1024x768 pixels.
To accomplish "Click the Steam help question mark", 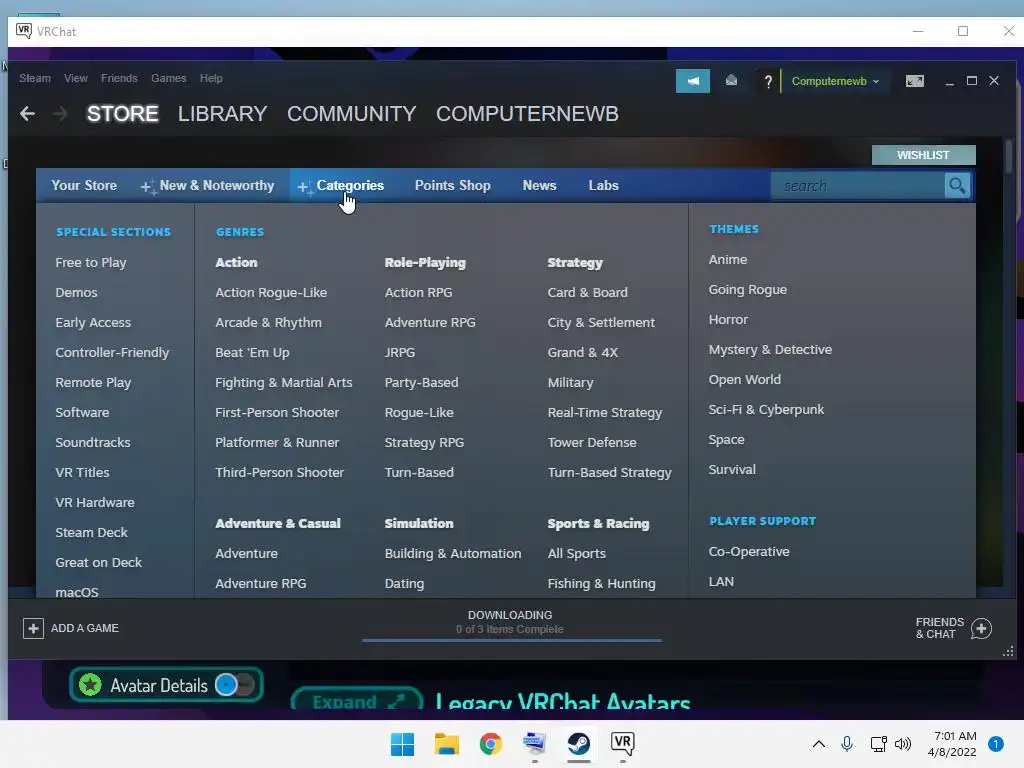I will click(x=768, y=81).
